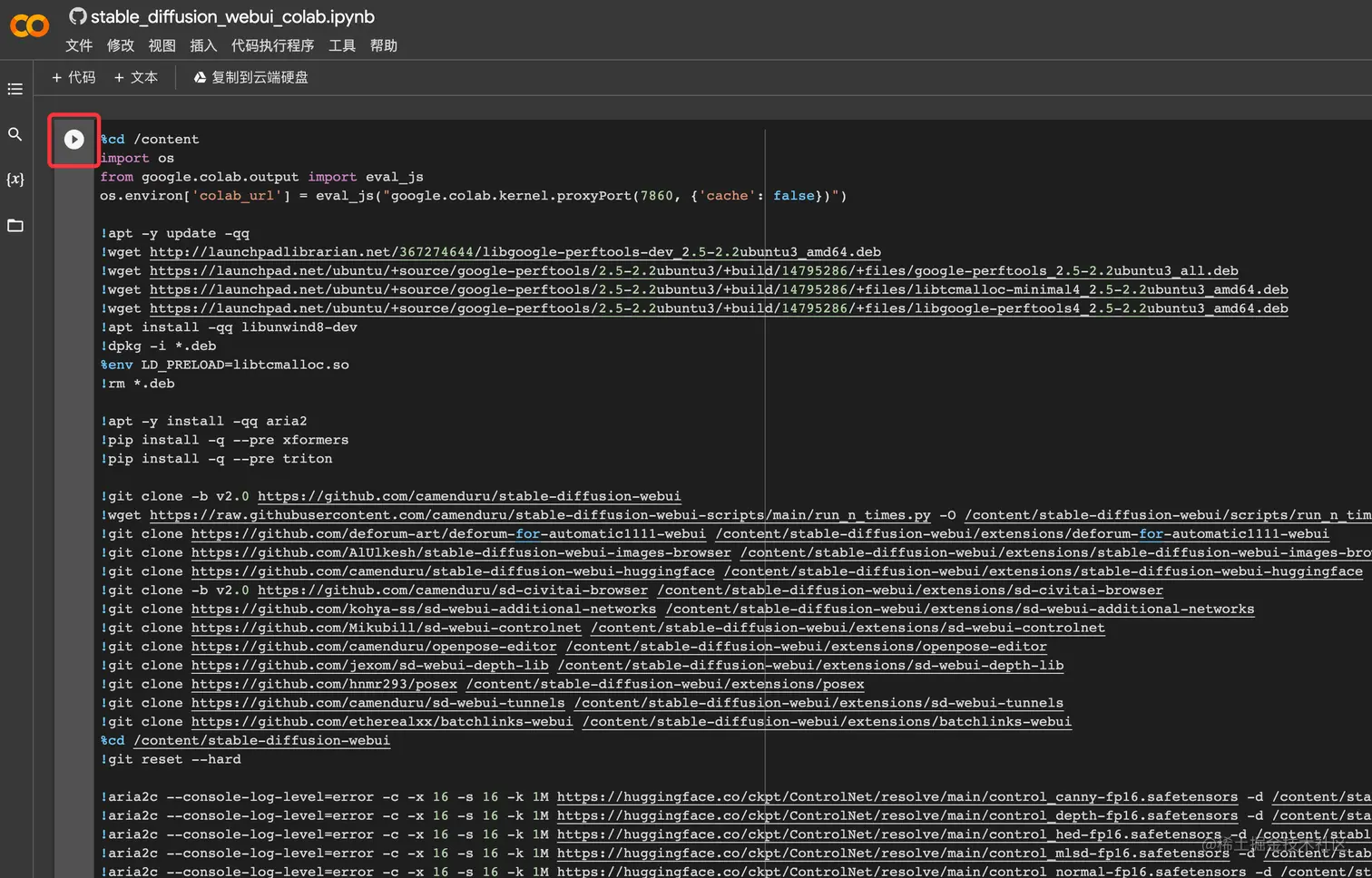
Task: Click the "%env LD_PRELOAD=libtcmalloc.so" line
Action: 224,365
